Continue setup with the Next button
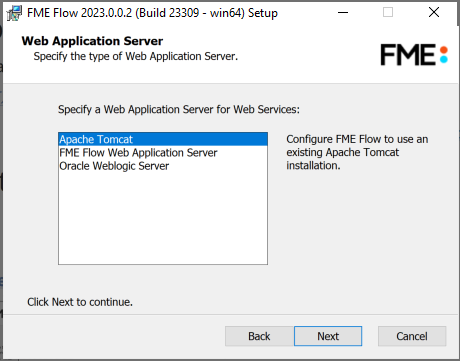This screenshot has height=361, width=460. coord(328,336)
